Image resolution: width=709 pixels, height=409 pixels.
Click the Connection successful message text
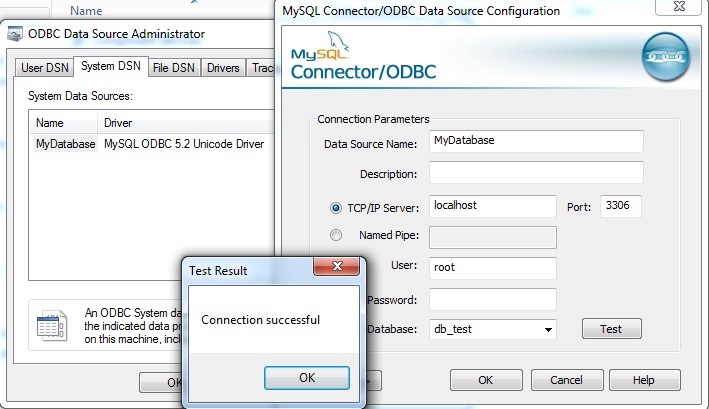coord(260,320)
